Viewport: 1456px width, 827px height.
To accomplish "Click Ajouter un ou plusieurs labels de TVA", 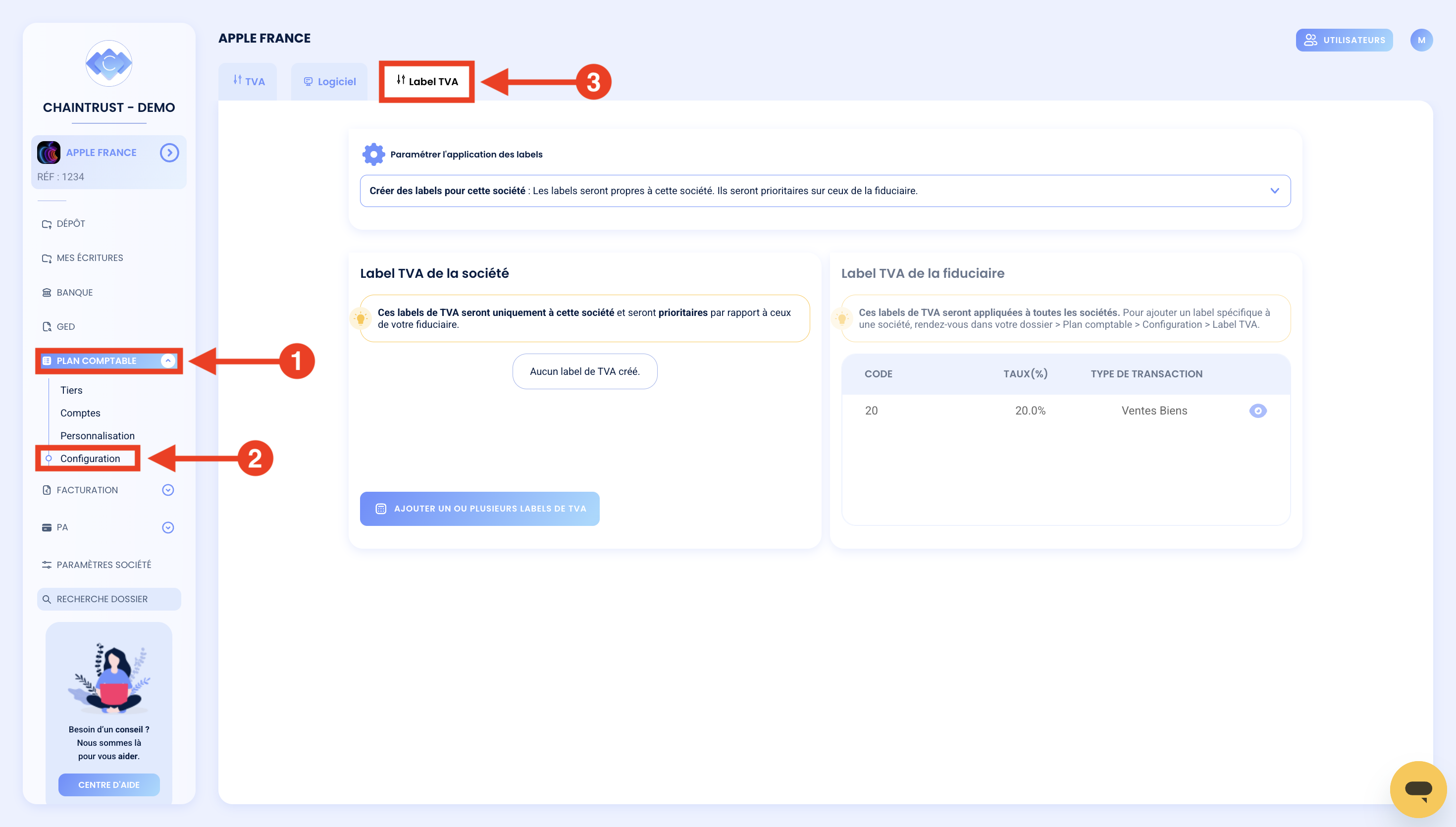I will pos(479,509).
